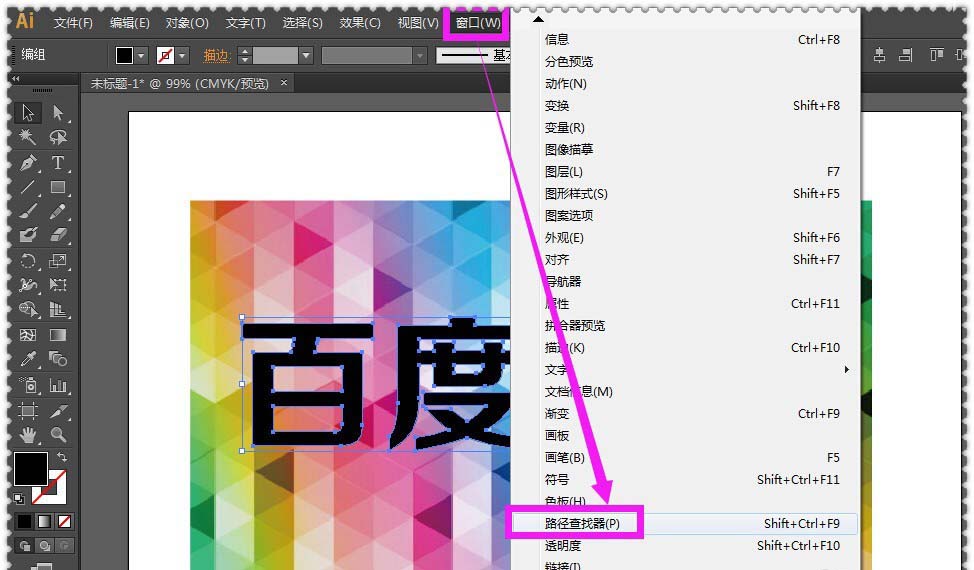Swap fill and stroke colors
974x570 pixels.
tap(61, 457)
